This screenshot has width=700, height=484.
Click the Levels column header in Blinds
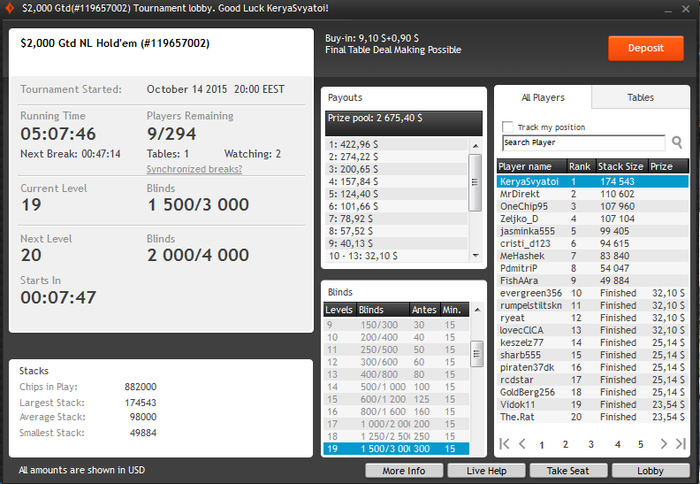point(339,309)
